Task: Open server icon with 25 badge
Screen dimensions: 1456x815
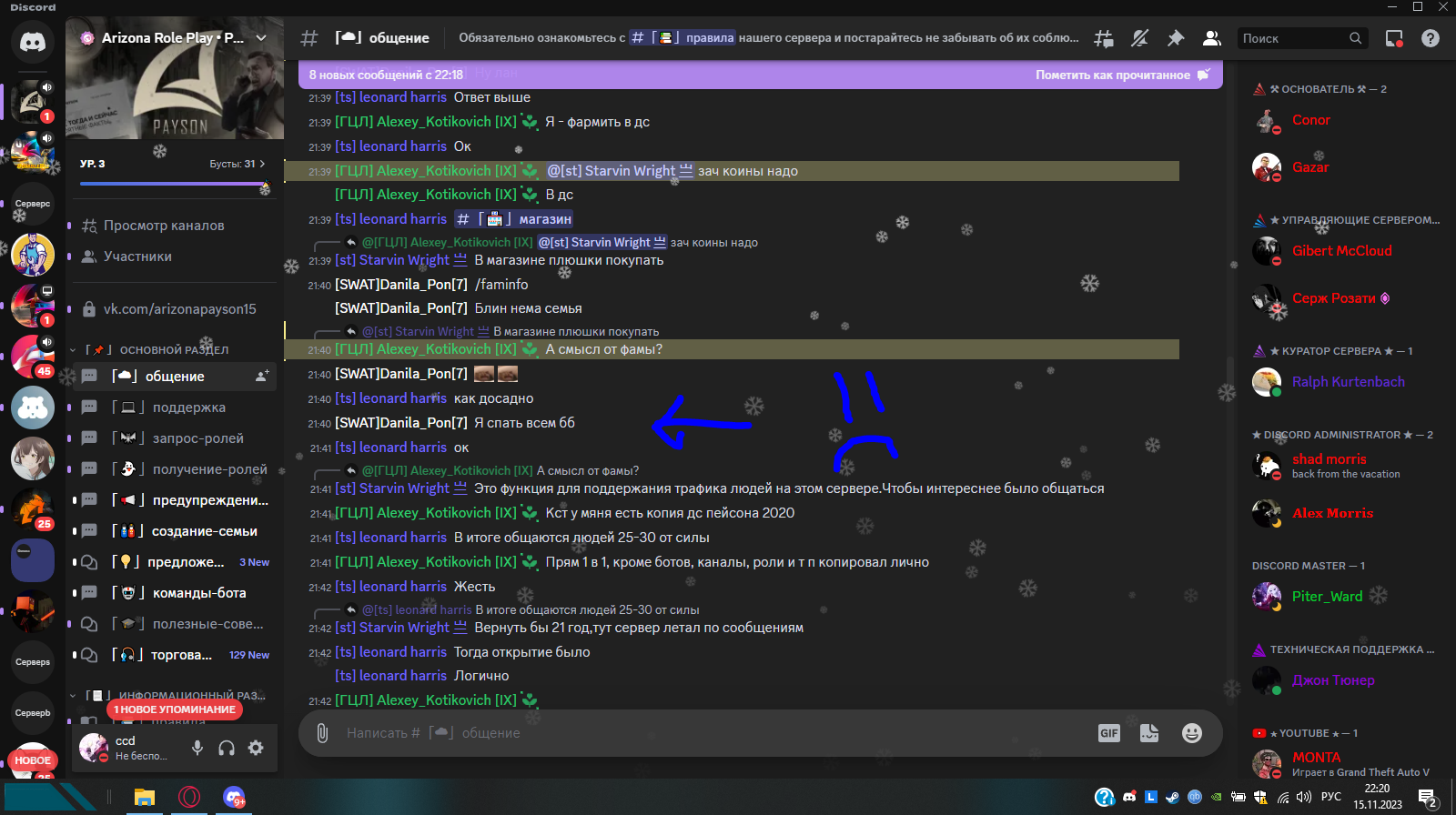Action: click(x=33, y=509)
